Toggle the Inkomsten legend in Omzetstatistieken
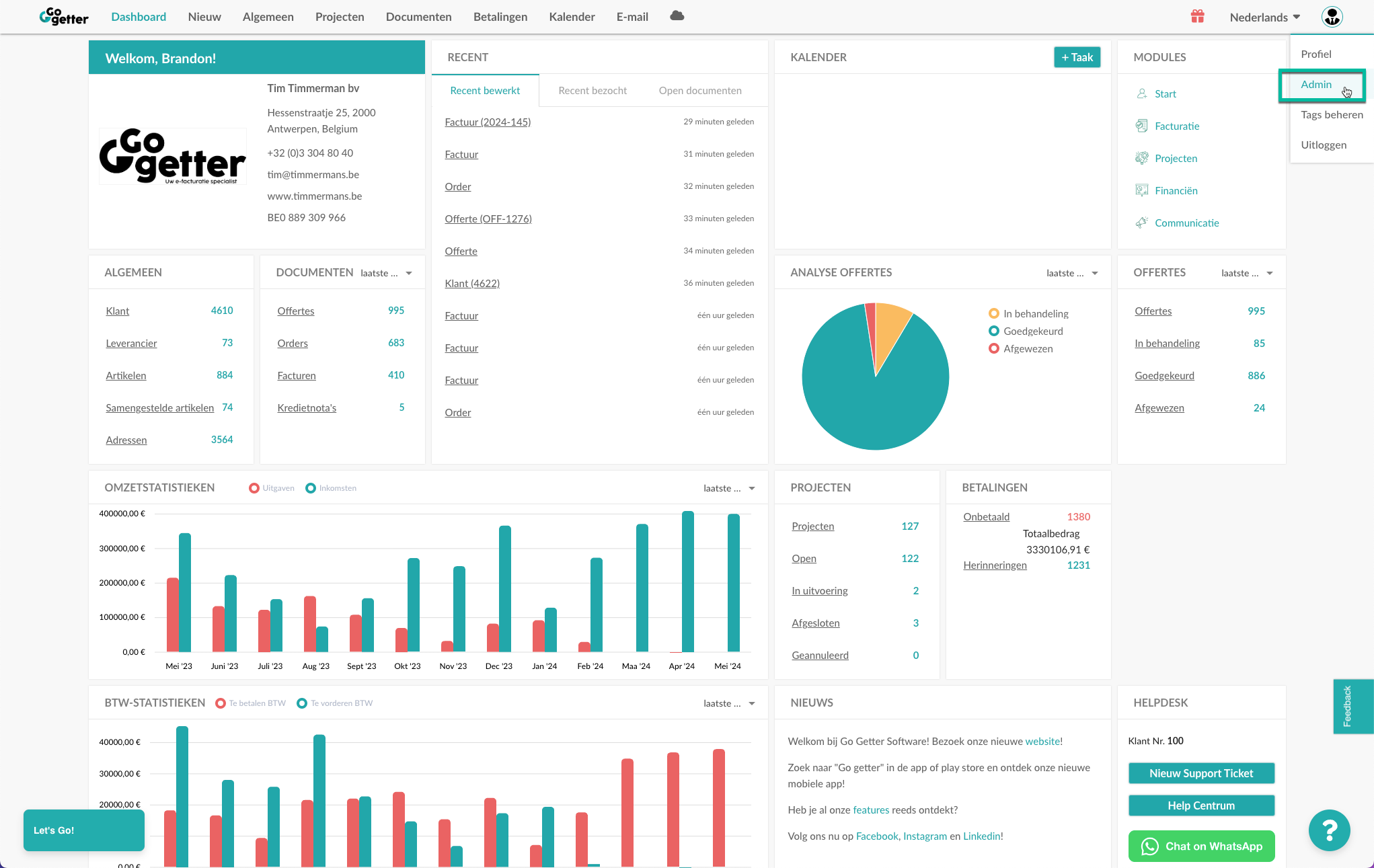Screen dimensions: 1374x868 click(x=331, y=488)
